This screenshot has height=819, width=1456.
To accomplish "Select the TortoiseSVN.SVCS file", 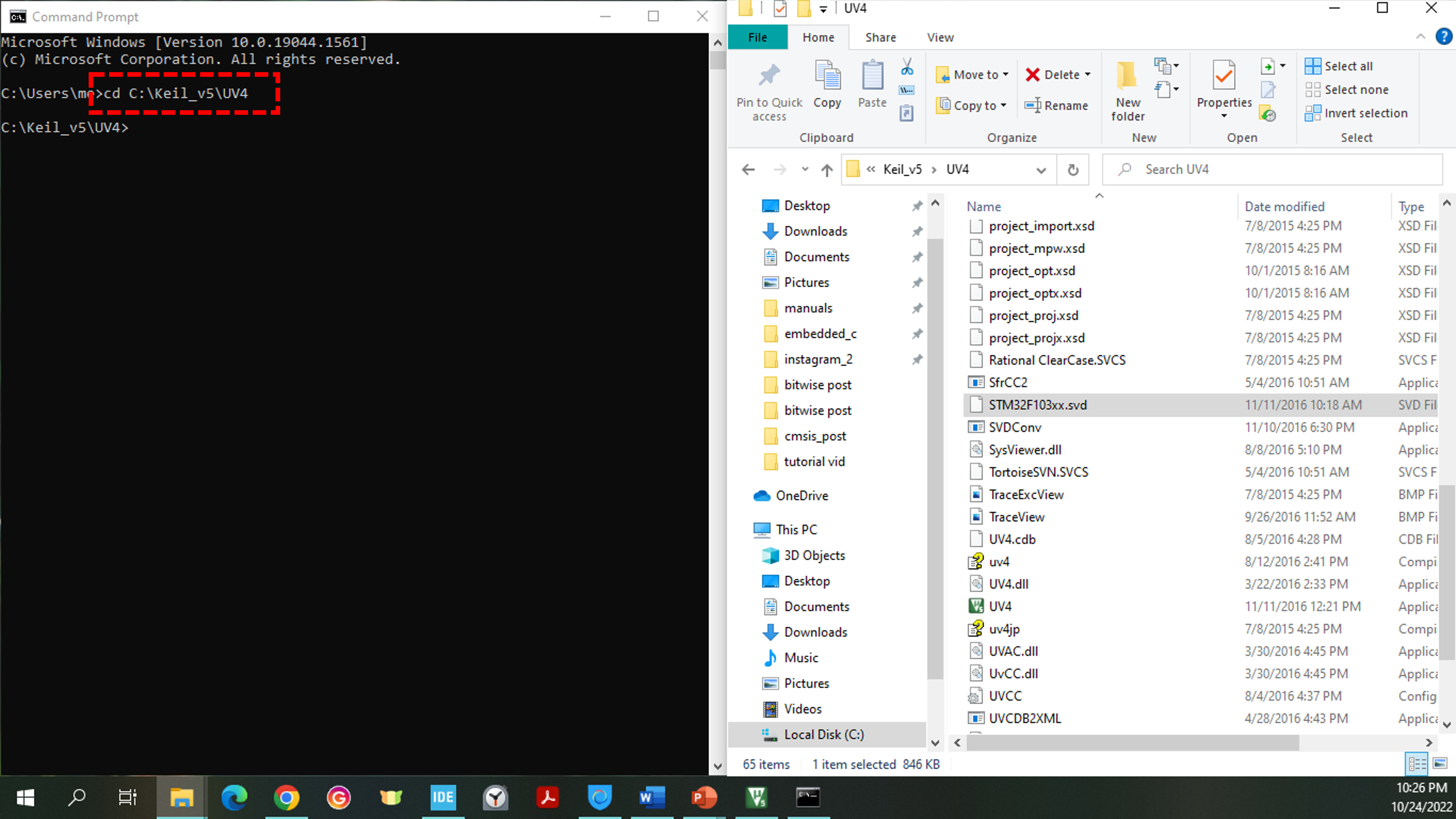I will [1038, 472].
